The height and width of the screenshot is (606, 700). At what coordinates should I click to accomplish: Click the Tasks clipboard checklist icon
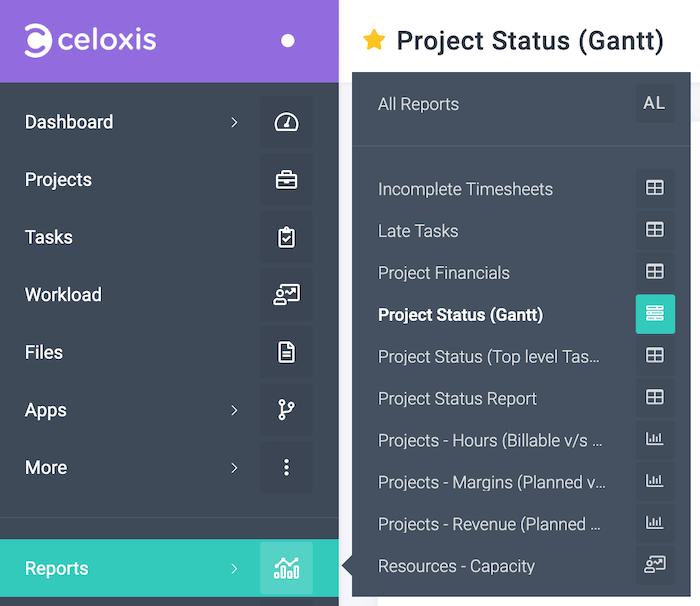click(x=286, y=237)
